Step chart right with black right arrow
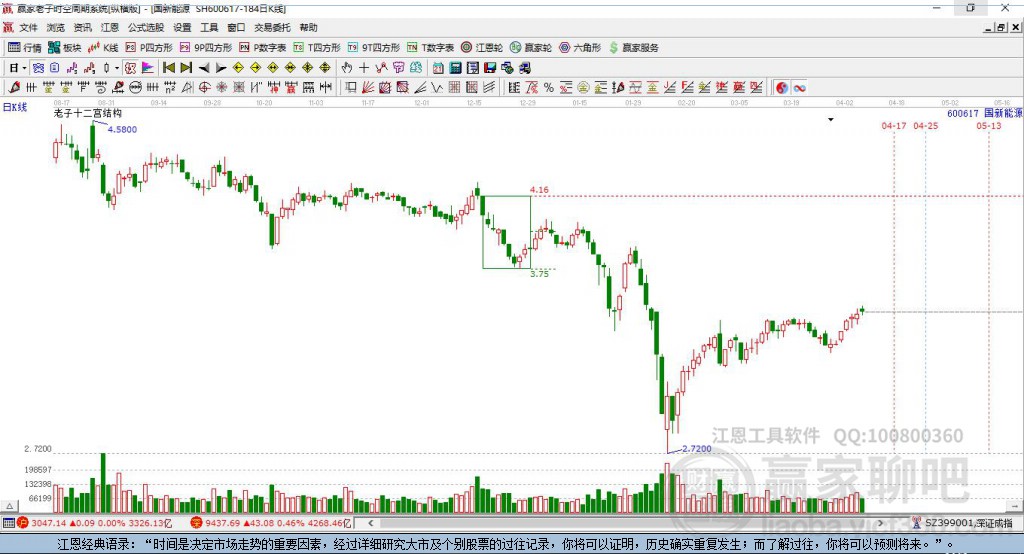The width and height of the screenshot is (1024, 554). tap(221, 68)
